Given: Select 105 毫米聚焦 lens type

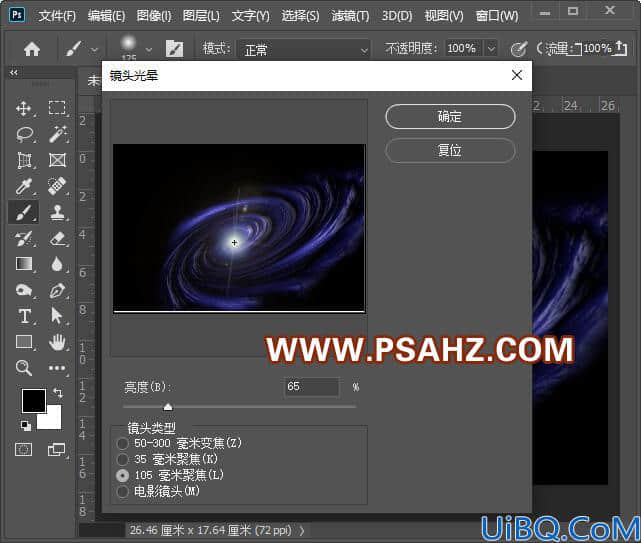Looking at the screenshot, I should point(122,476).
